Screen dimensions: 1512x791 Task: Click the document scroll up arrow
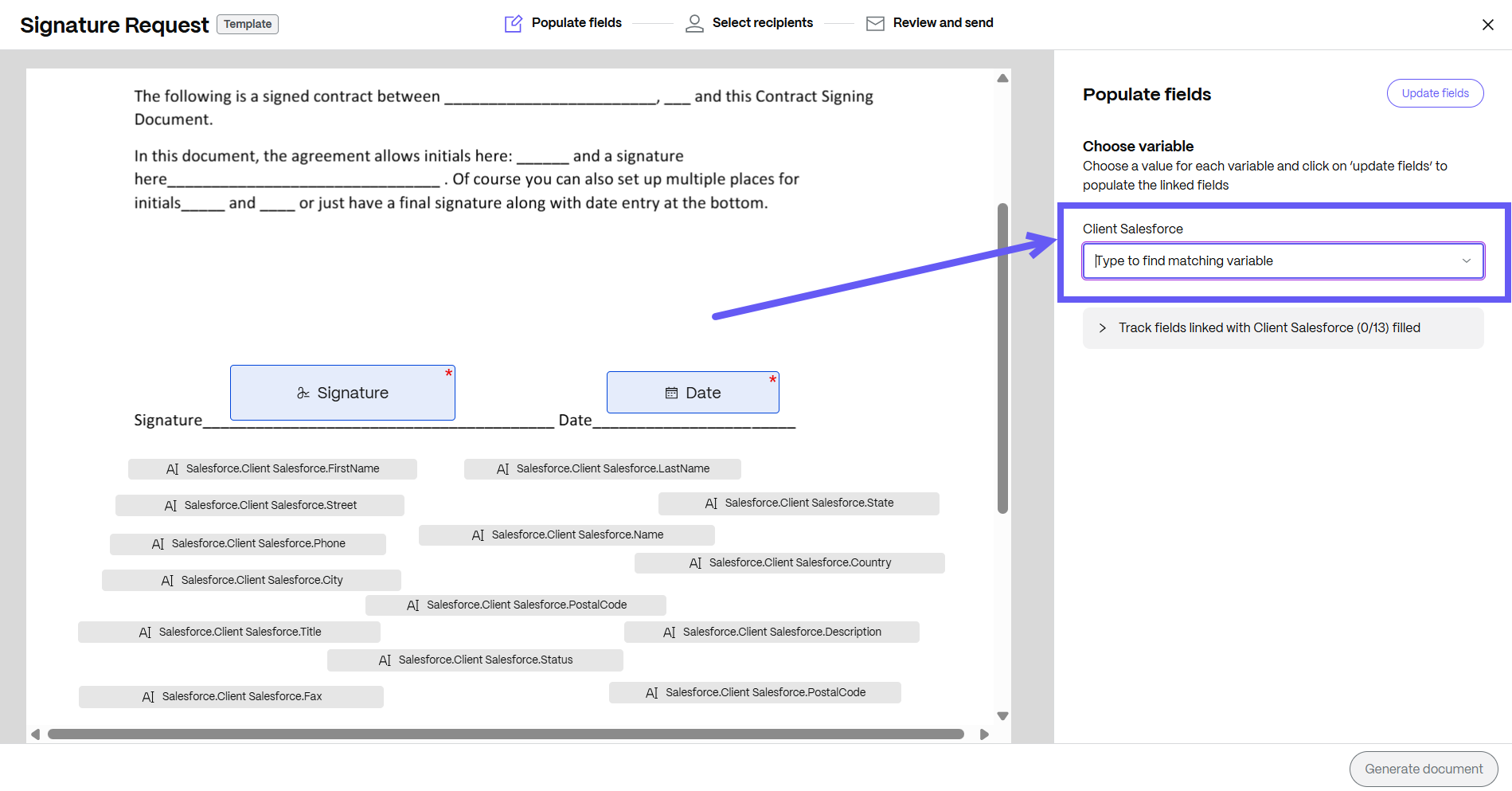(1002, 78)
